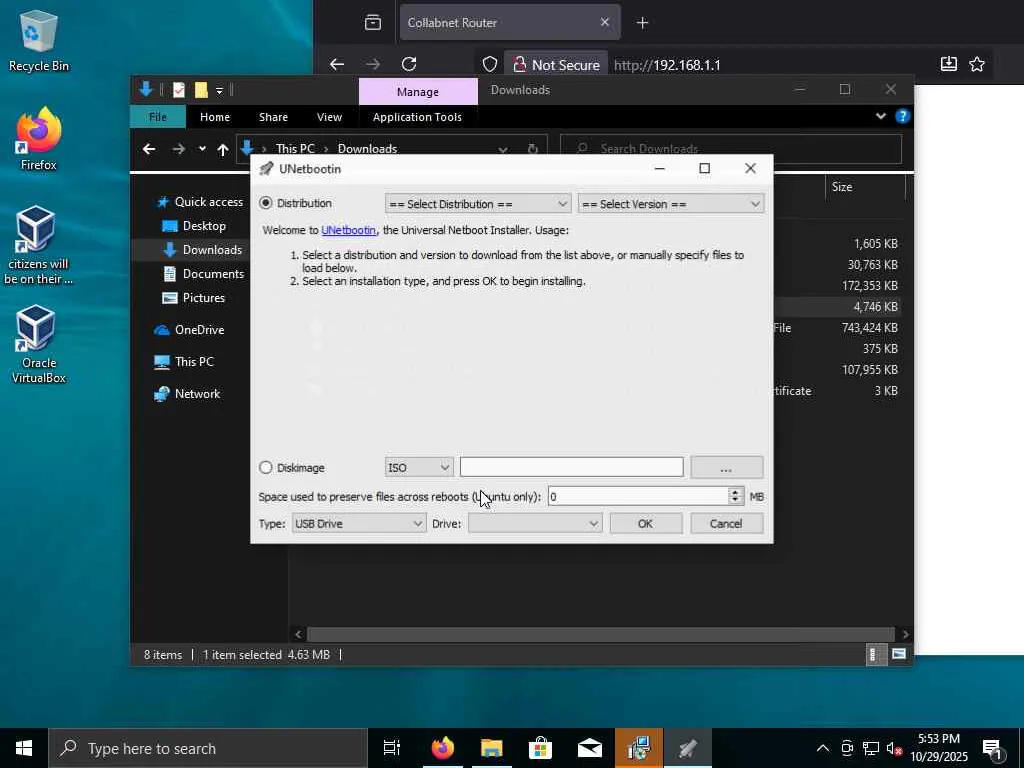Reload the page in Firefox
Viewport: 1024px width, 768px height.
point(409,64)
